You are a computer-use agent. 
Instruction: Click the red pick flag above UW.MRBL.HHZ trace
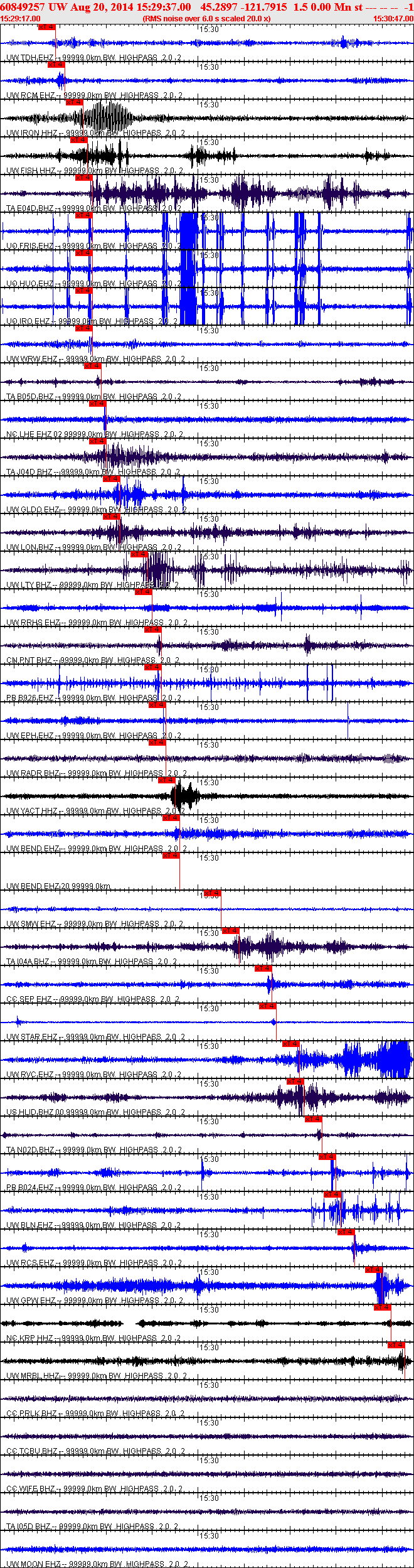[396, 1345]
